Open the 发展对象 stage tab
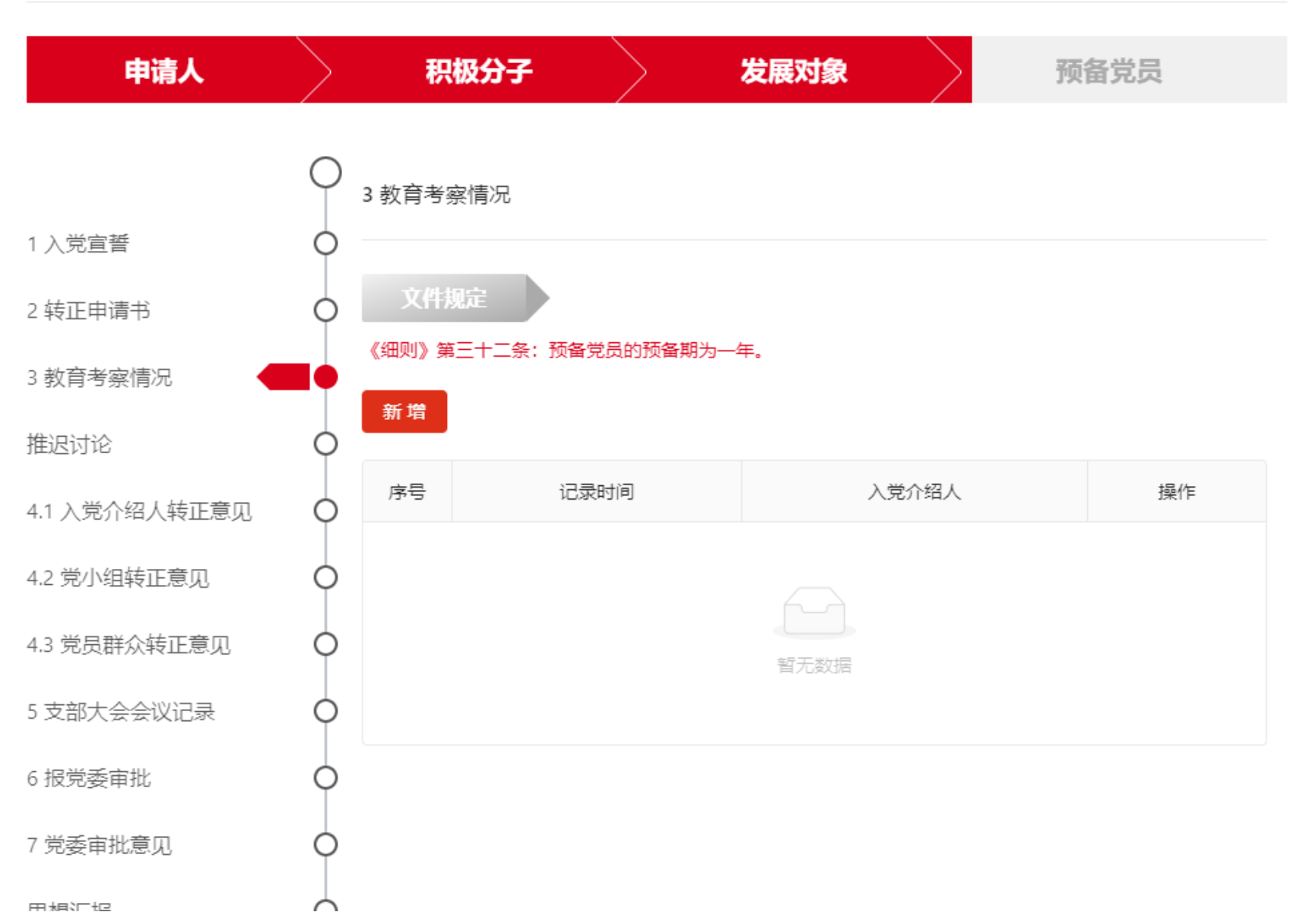 (793, 71)
